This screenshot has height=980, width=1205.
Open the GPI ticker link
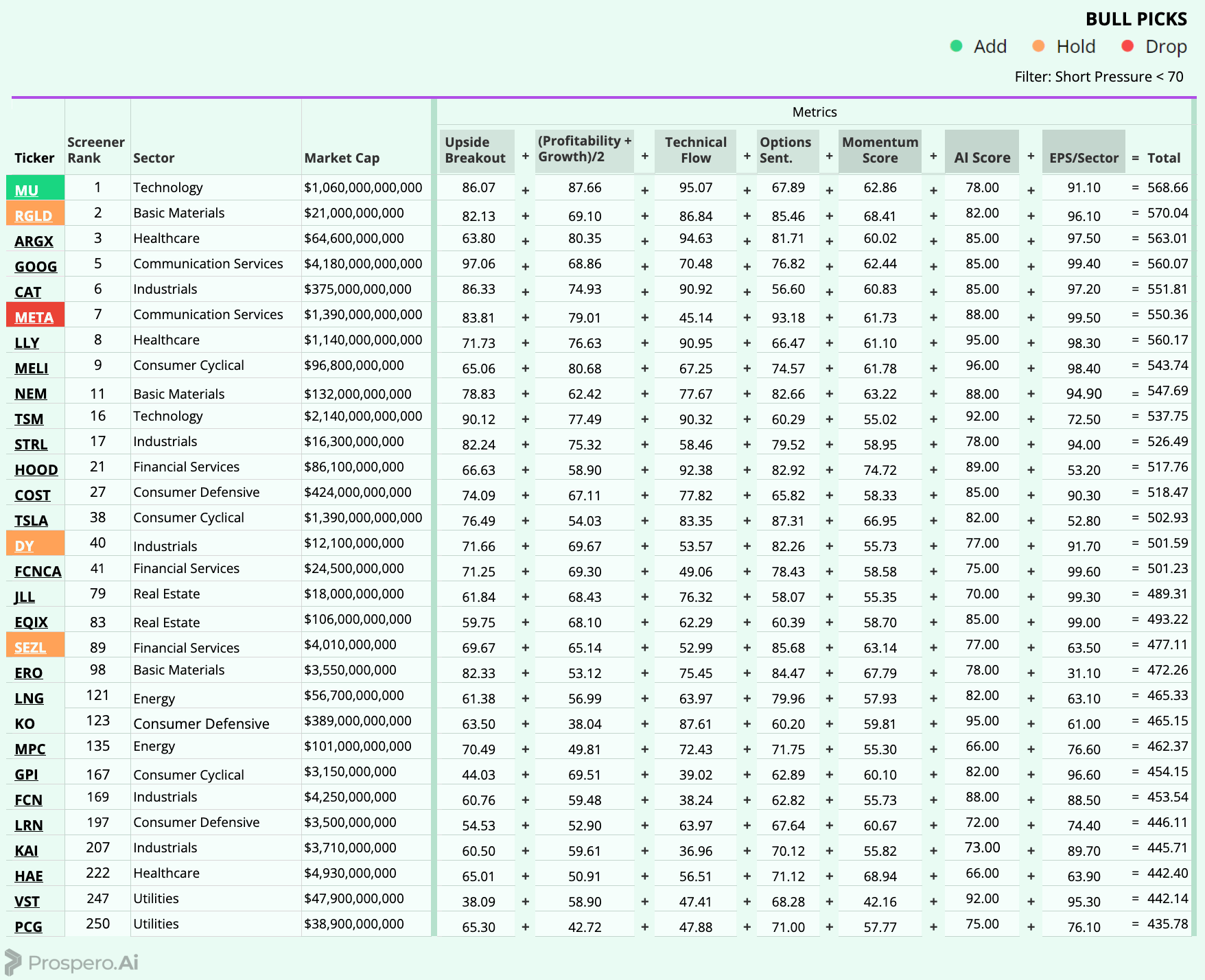click(27, 774)
